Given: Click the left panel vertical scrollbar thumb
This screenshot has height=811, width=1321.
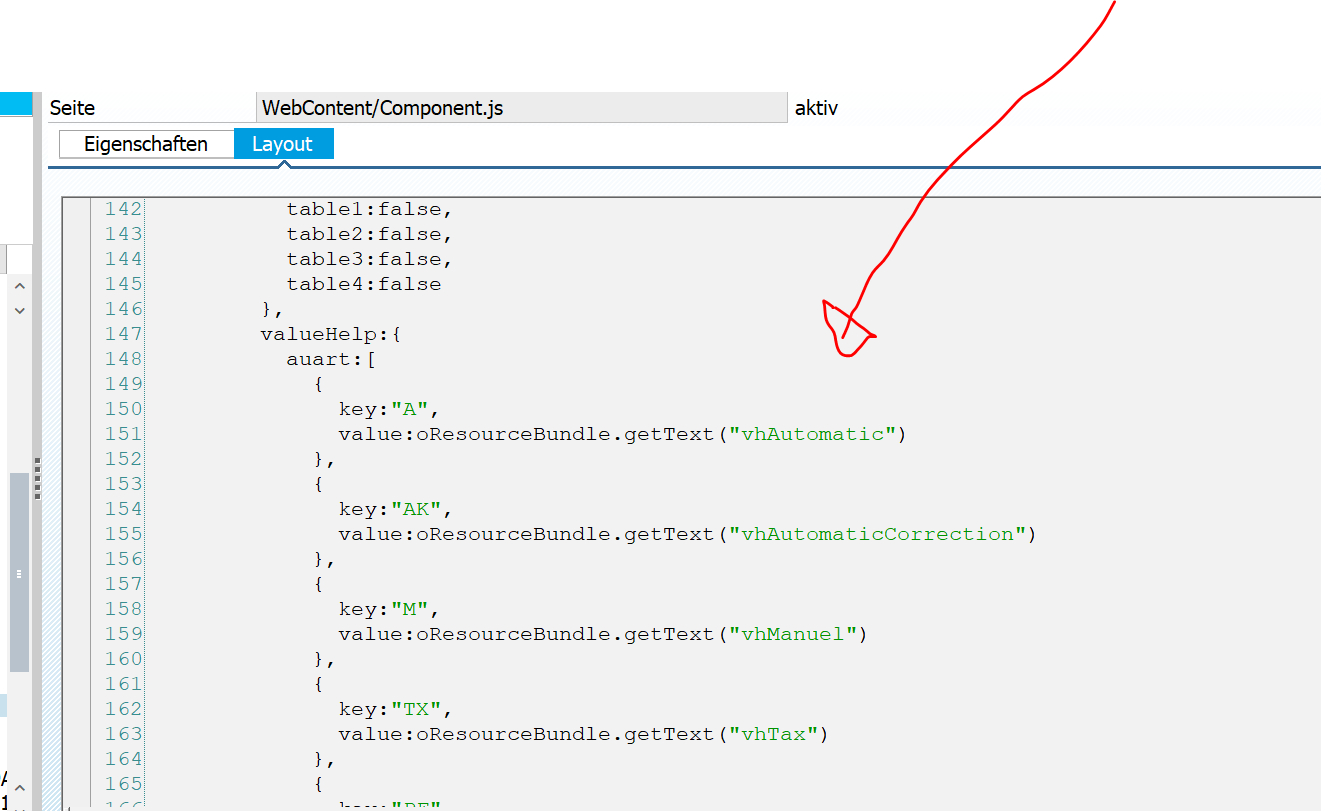Looking at the screenshot, I should (19, 572).
